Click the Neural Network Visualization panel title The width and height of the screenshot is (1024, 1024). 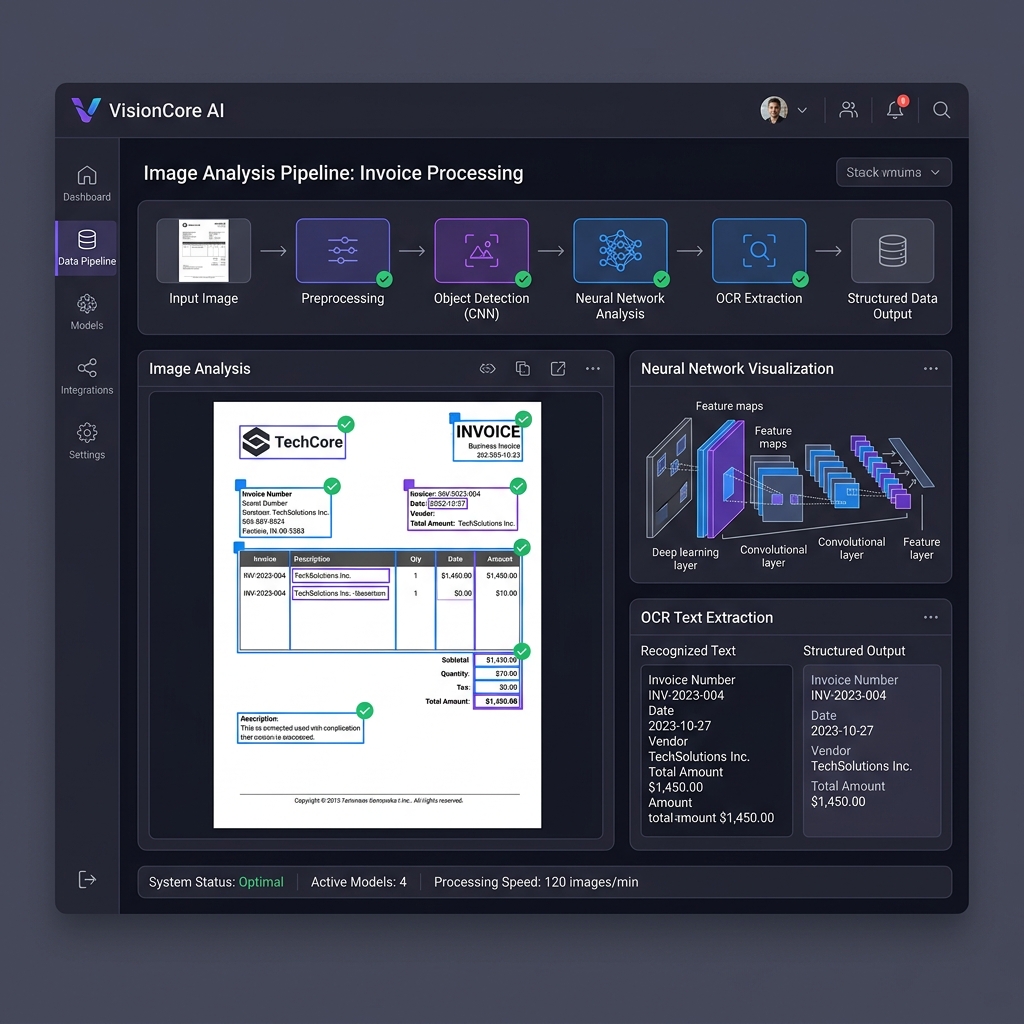(x=737, y=369)
